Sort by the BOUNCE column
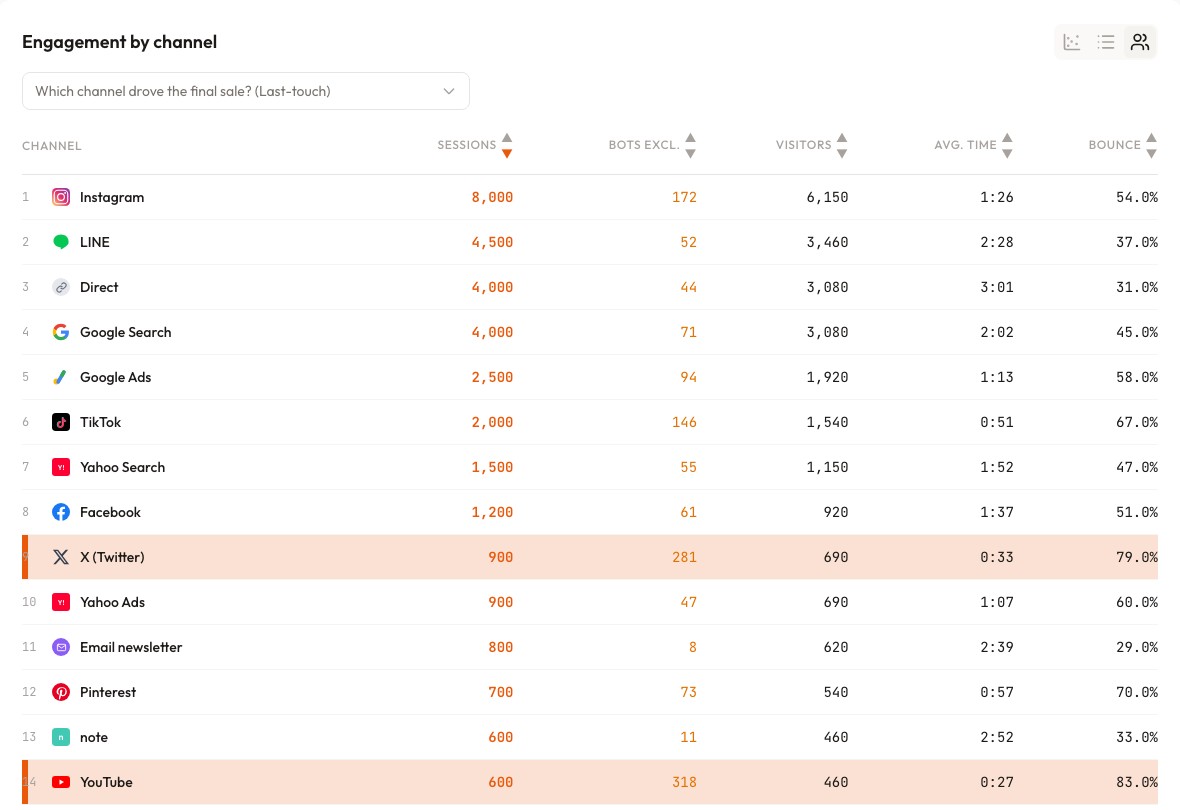 click(x=1123, y=145)
